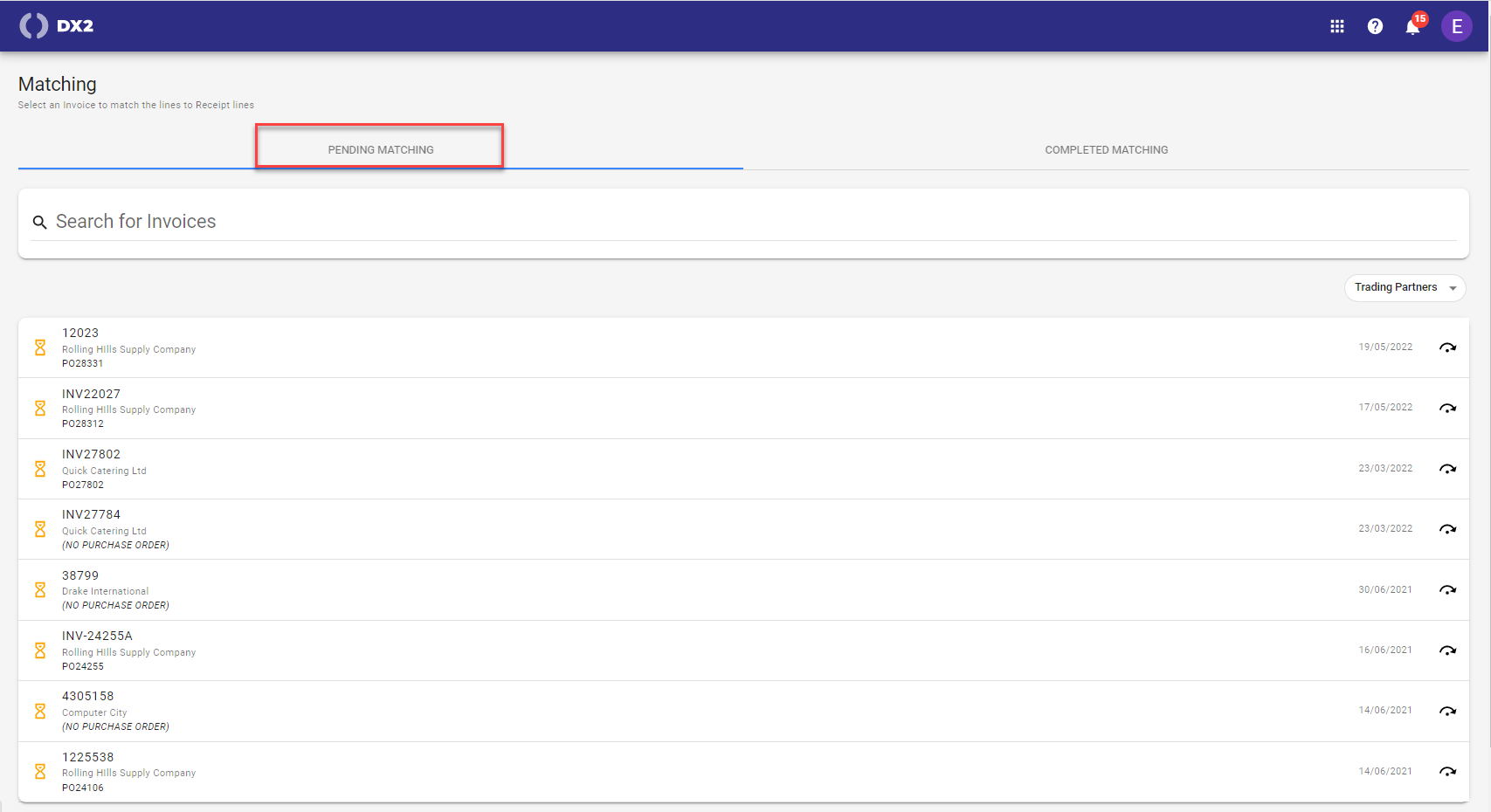The height and width of the screenshot is (812, 1491).
Task: Expand the Trading Partners filter chevron
Action: pos(1451,287)
